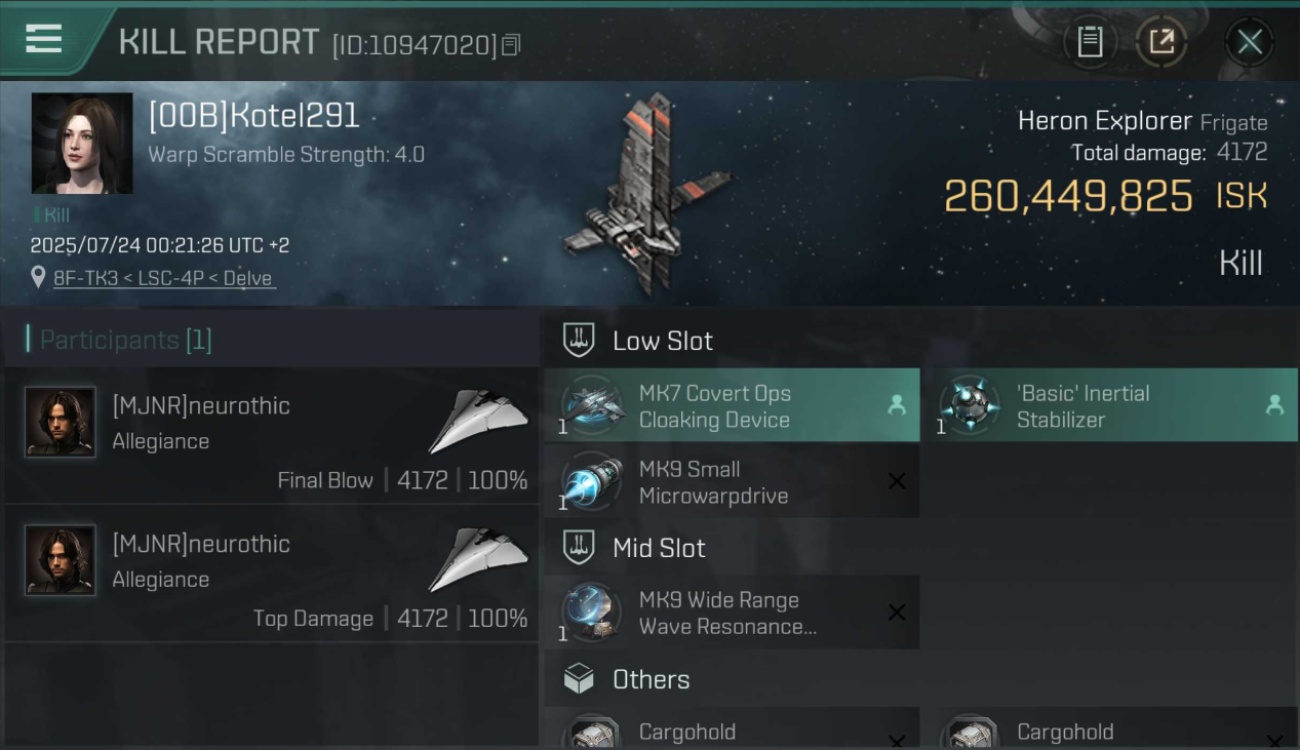The height and width of the screenshot is (750, 1300).
Task: Toggle person marker on Covert Ops Cloaking Device
Action: point(897,405)
